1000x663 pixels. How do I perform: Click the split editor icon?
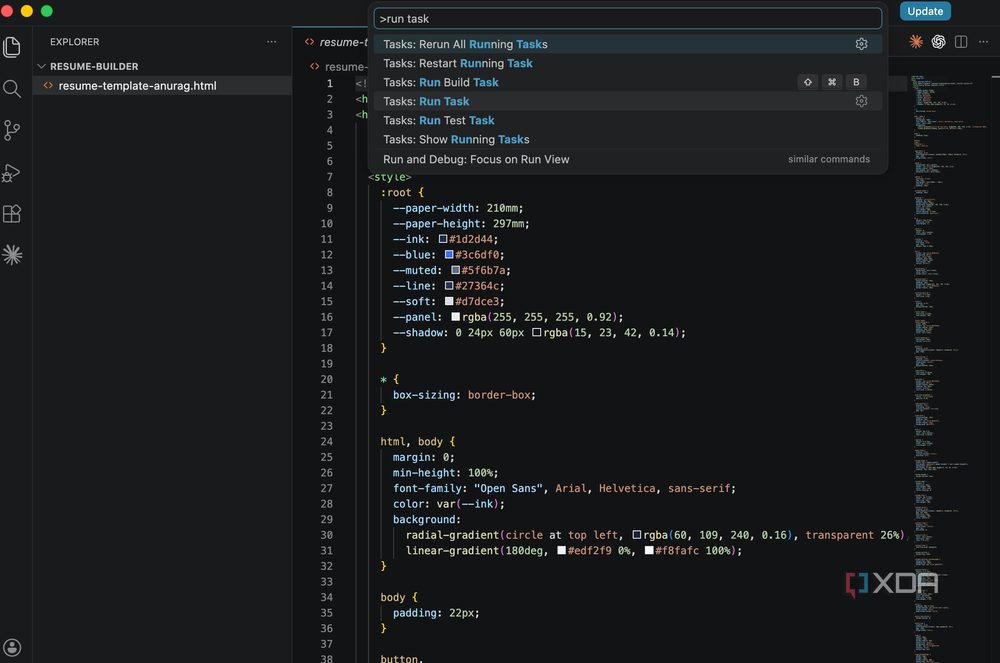[x=961, y=42]
